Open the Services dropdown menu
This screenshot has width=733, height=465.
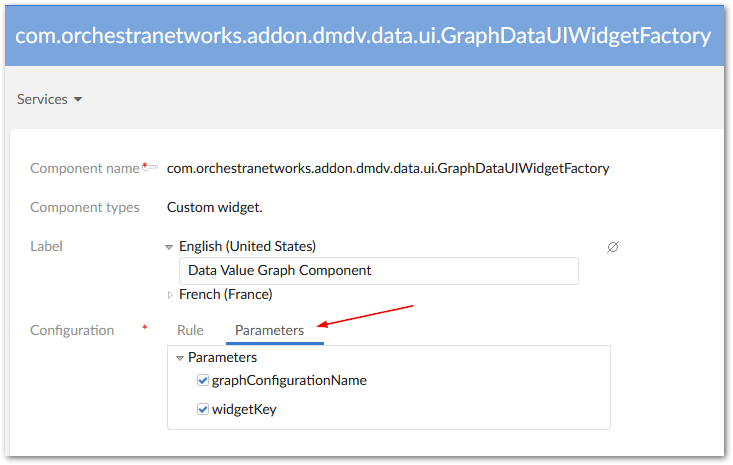coord(49,99)
